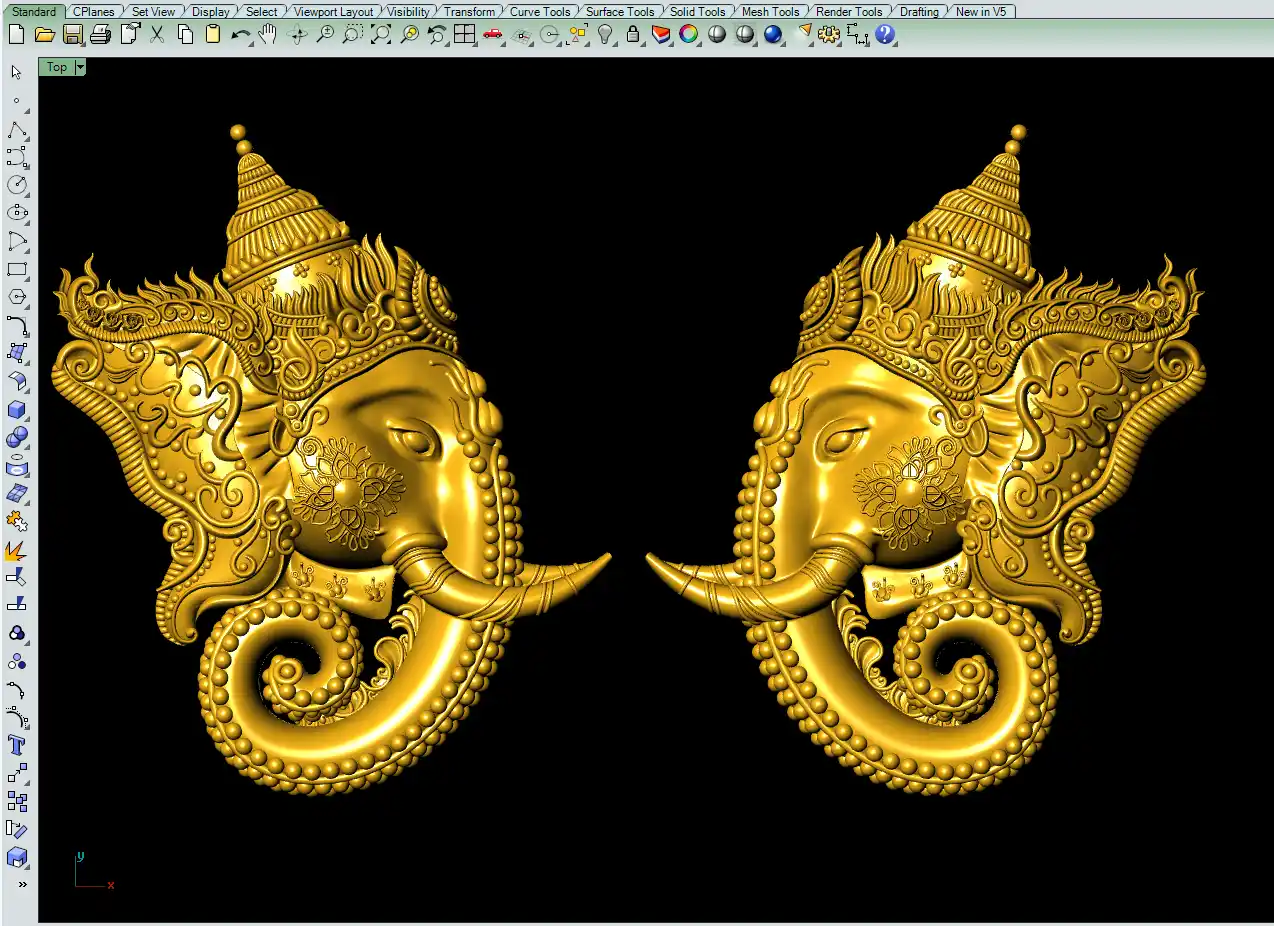1274x926 pixels.
Task: Click the blue Help question mark button
Action: pos(884,35)
